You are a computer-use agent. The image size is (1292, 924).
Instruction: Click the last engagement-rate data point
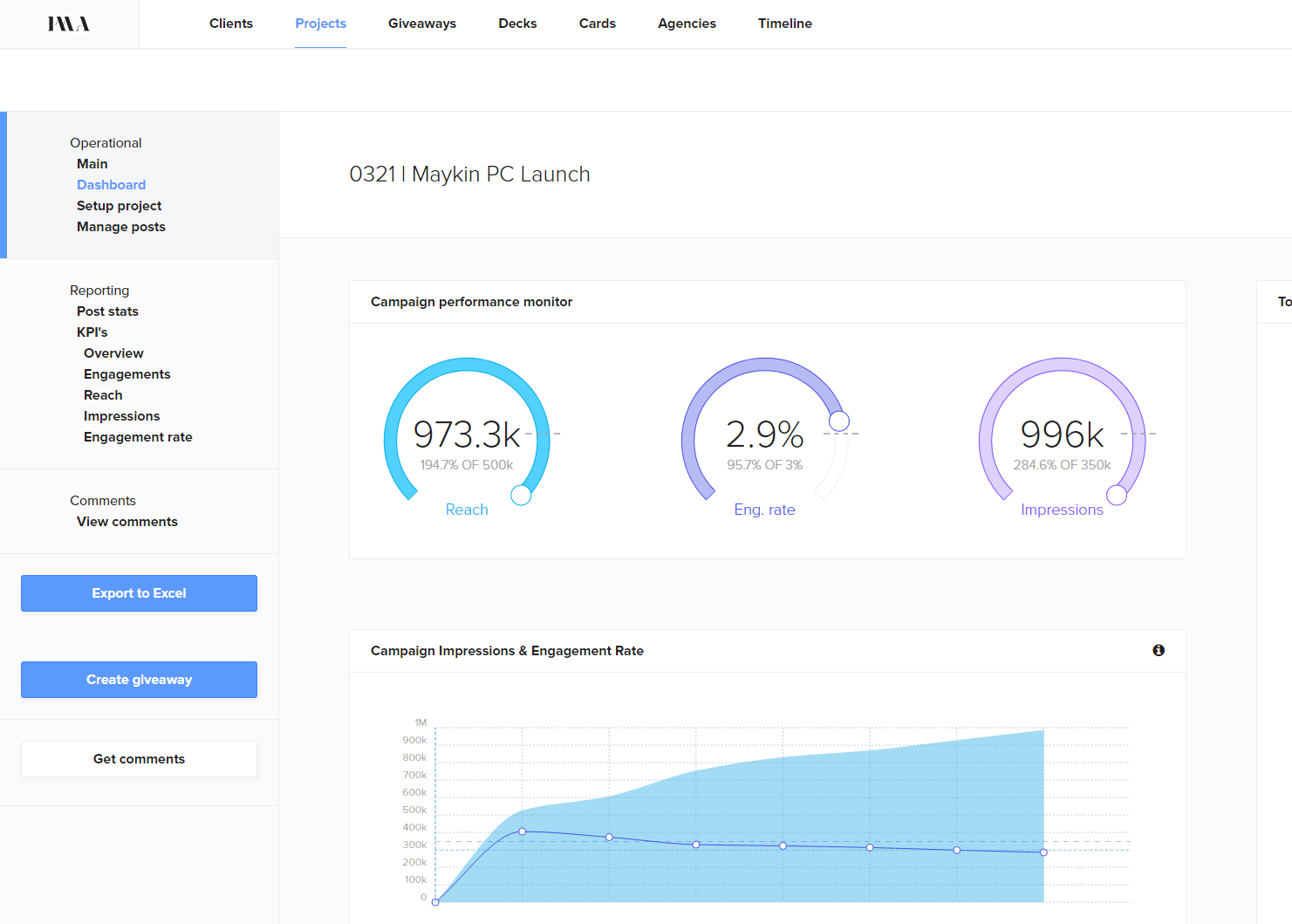[x=1043, y=852]
